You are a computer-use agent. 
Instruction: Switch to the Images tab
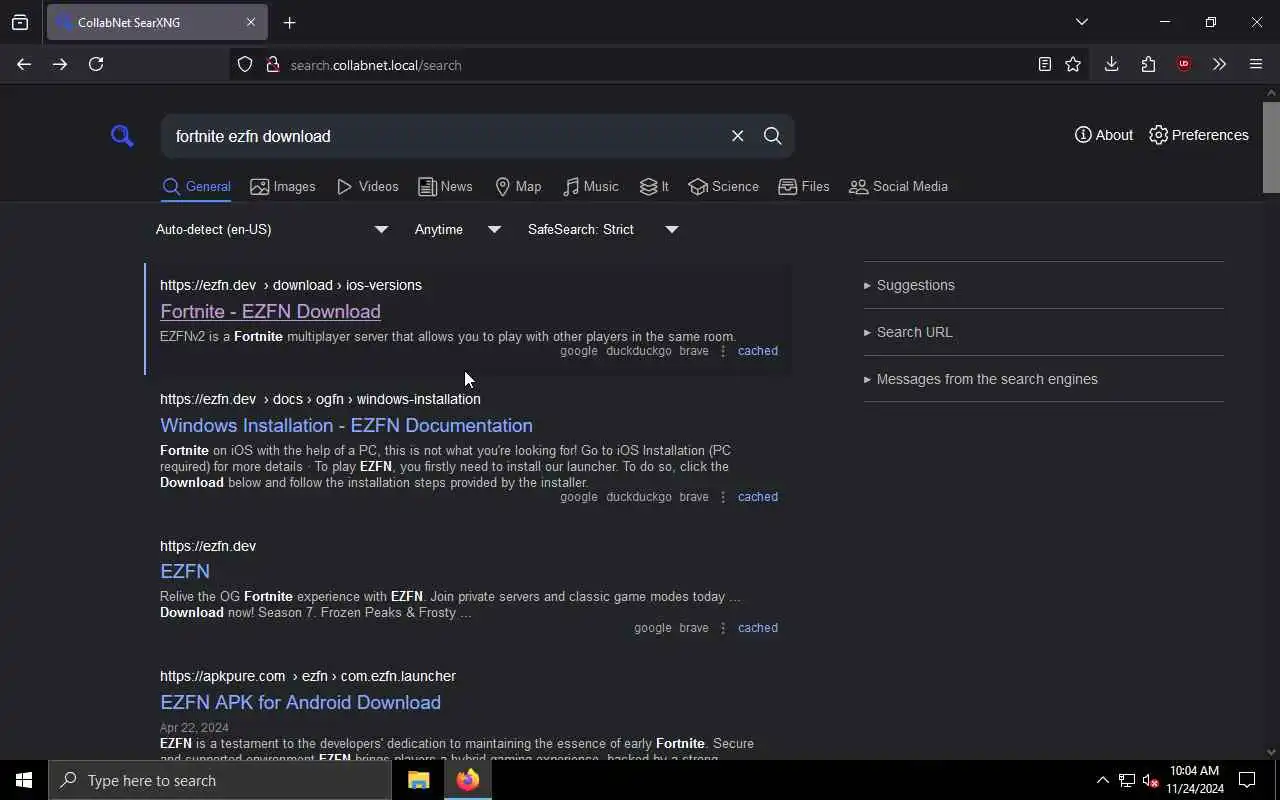[283, 187]
